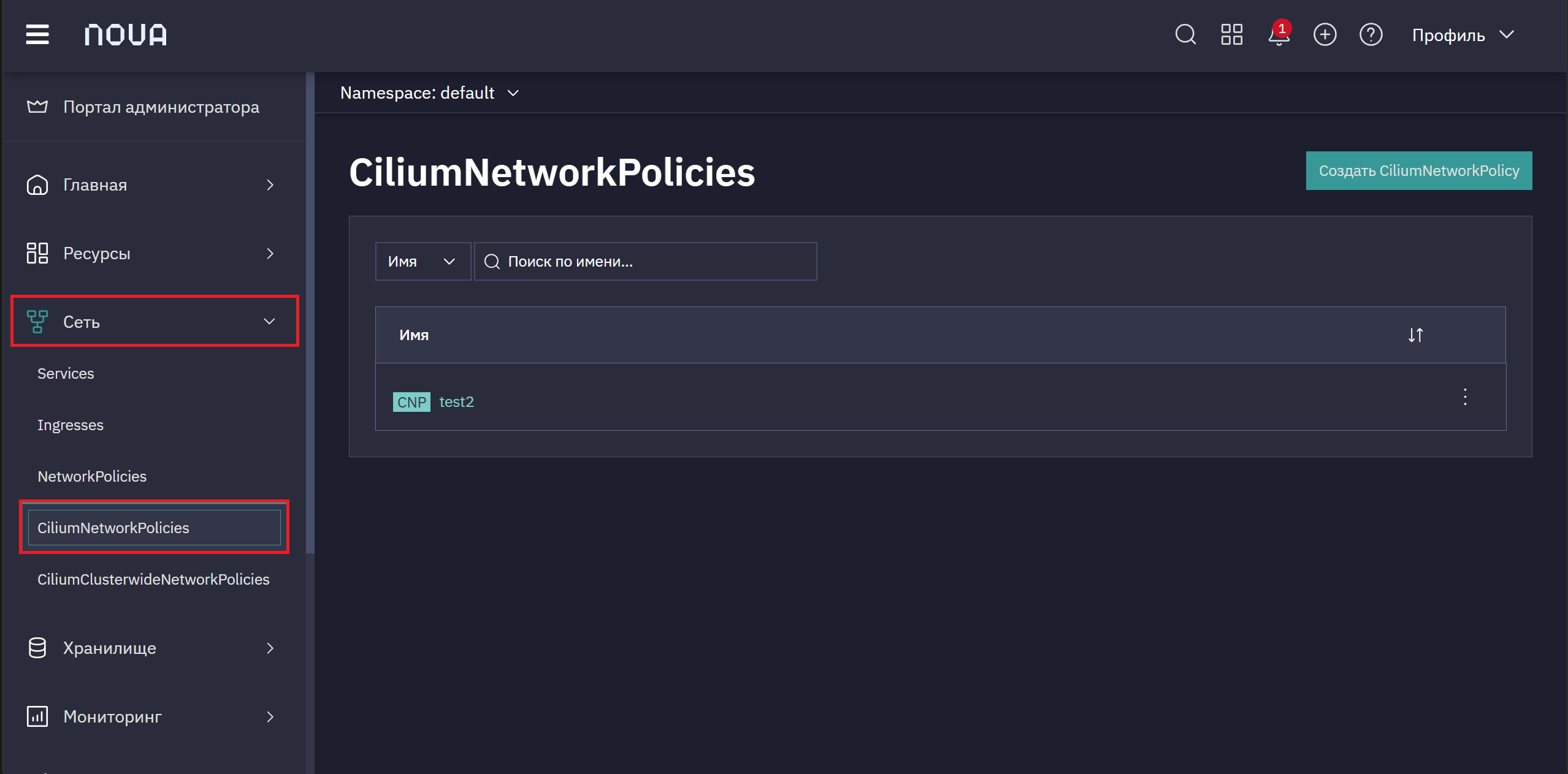Open the Профиль dropdown
Image resolution: width=1568 pixels, height=774 pixels.
1463,35
